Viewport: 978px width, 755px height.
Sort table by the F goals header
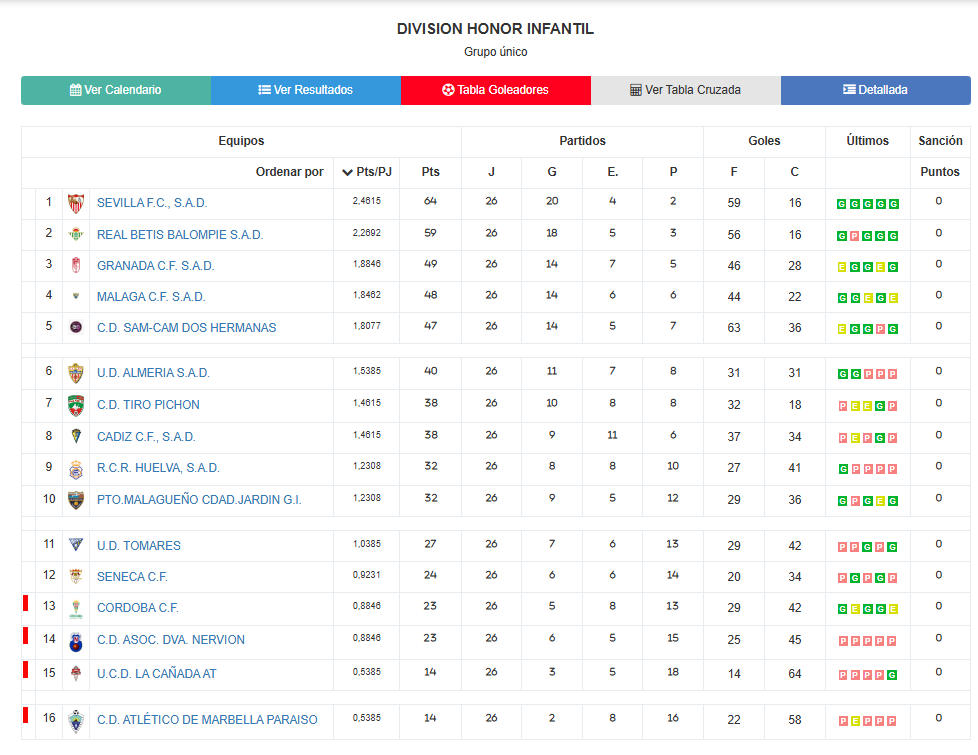734,172
